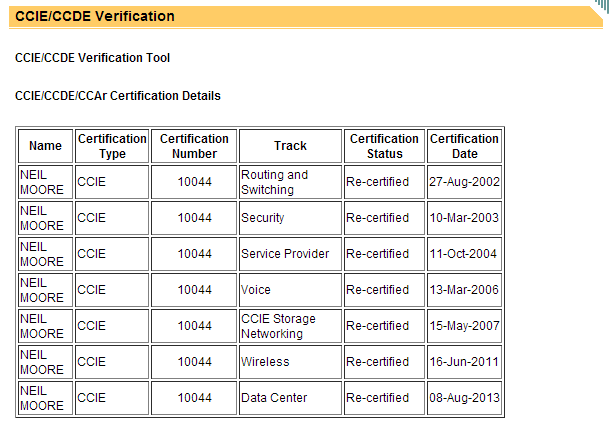Select the Security track cell

tap(290, 218)
